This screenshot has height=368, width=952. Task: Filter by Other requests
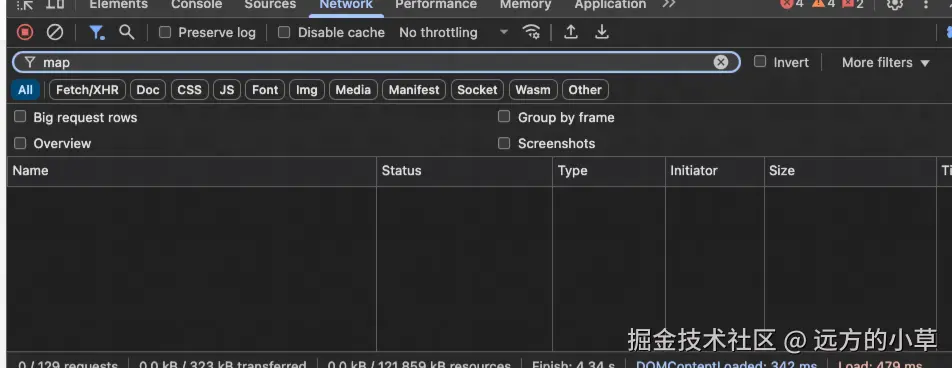[x=585, y=90]
